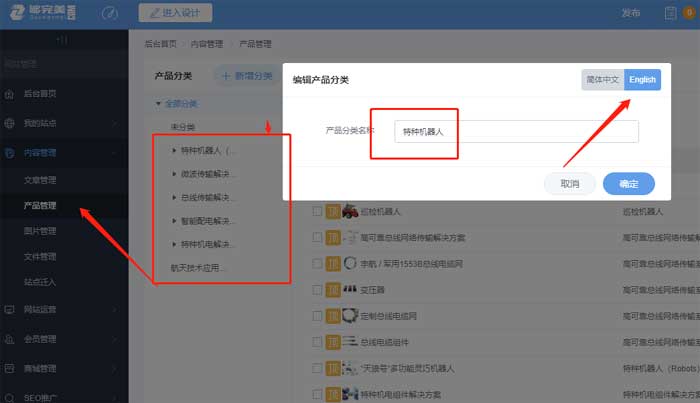The width and height of the screenshot is (700, 403).
Task: Click the clipboard icon beside 发布
Action: [x=671, y=13]
